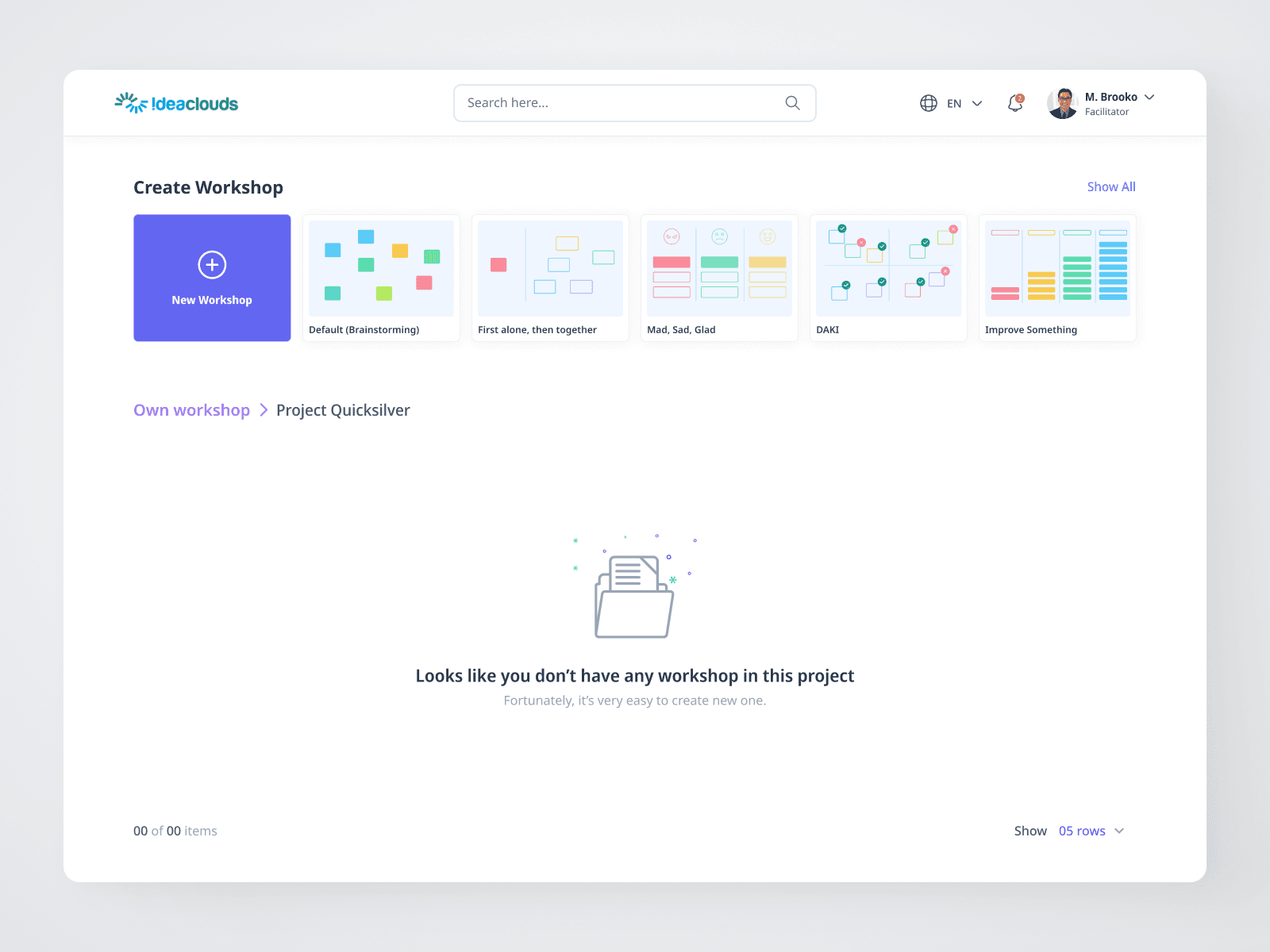Pick the Improve Something template

(1057, 278)
